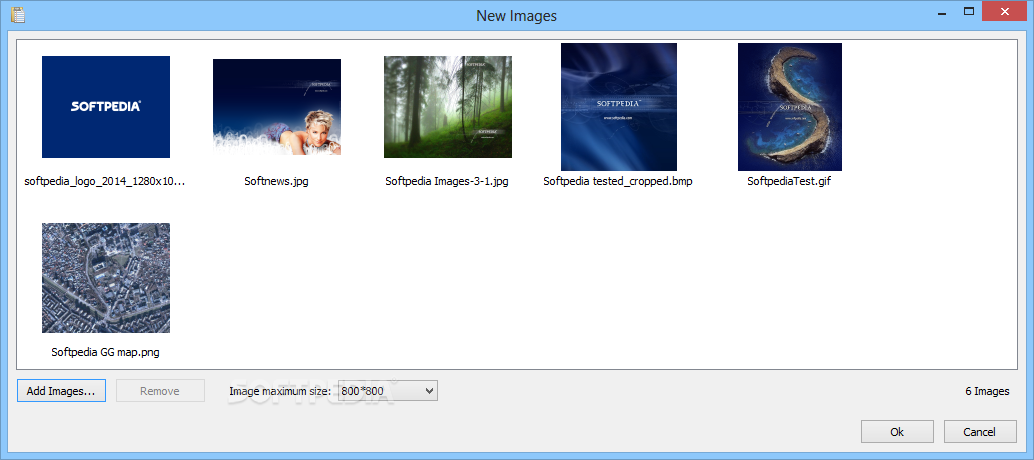Maximize the New Images window
The height and width of the screenshot is (460, 1034).
tap(969, 11)
